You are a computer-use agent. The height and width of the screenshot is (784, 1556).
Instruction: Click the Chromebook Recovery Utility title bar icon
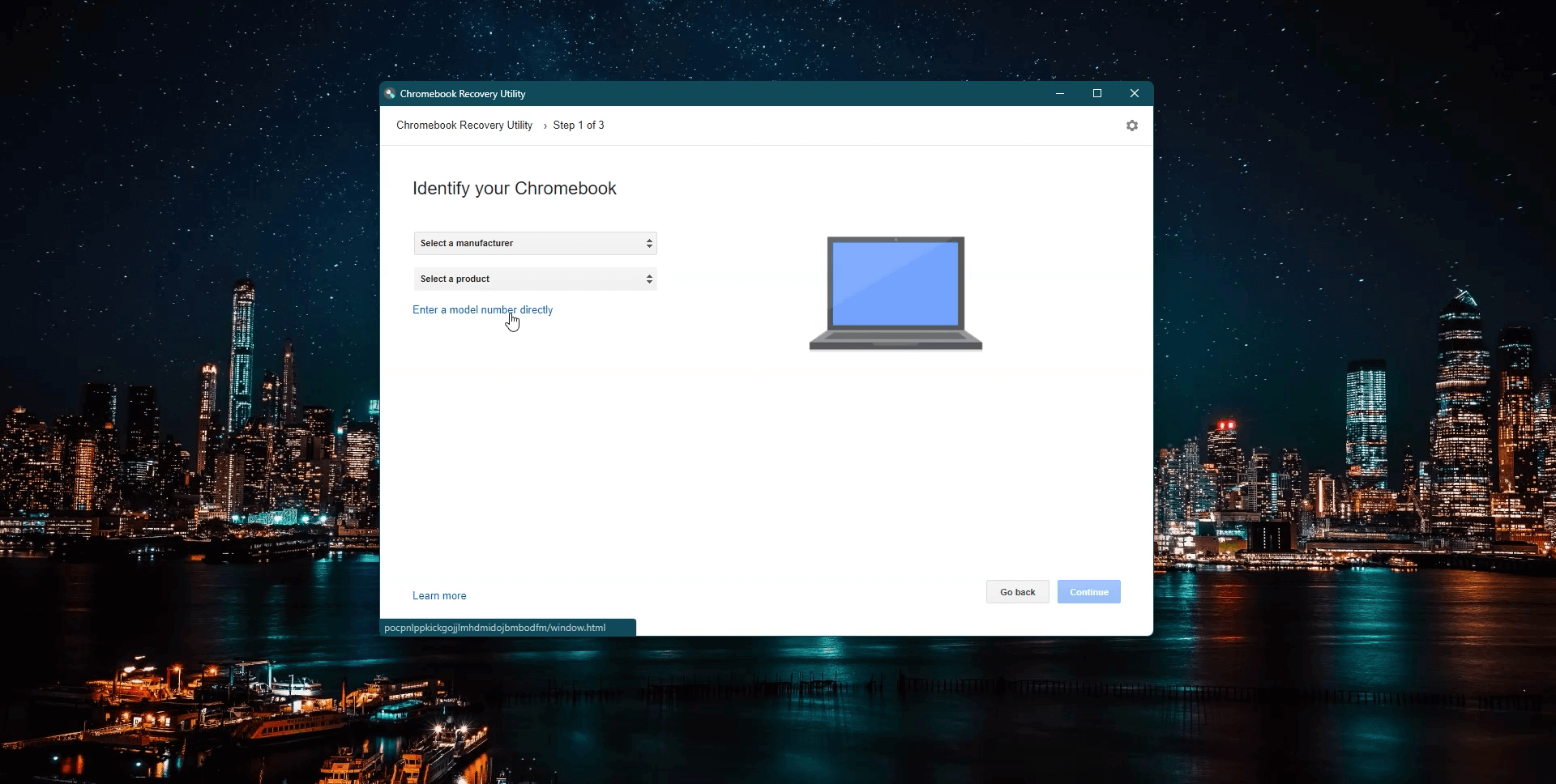coord(390,93)
